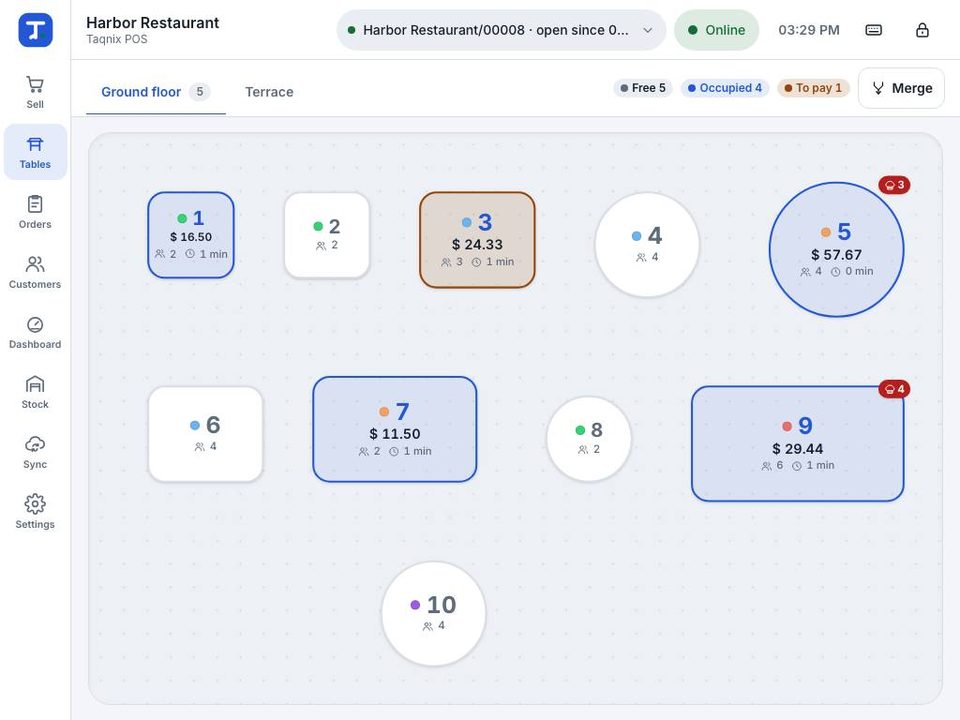Screen dimensions: 960x720
Task: Expand the Harbor Restaurant/00008 session dropdown
Action: point(501,30)
